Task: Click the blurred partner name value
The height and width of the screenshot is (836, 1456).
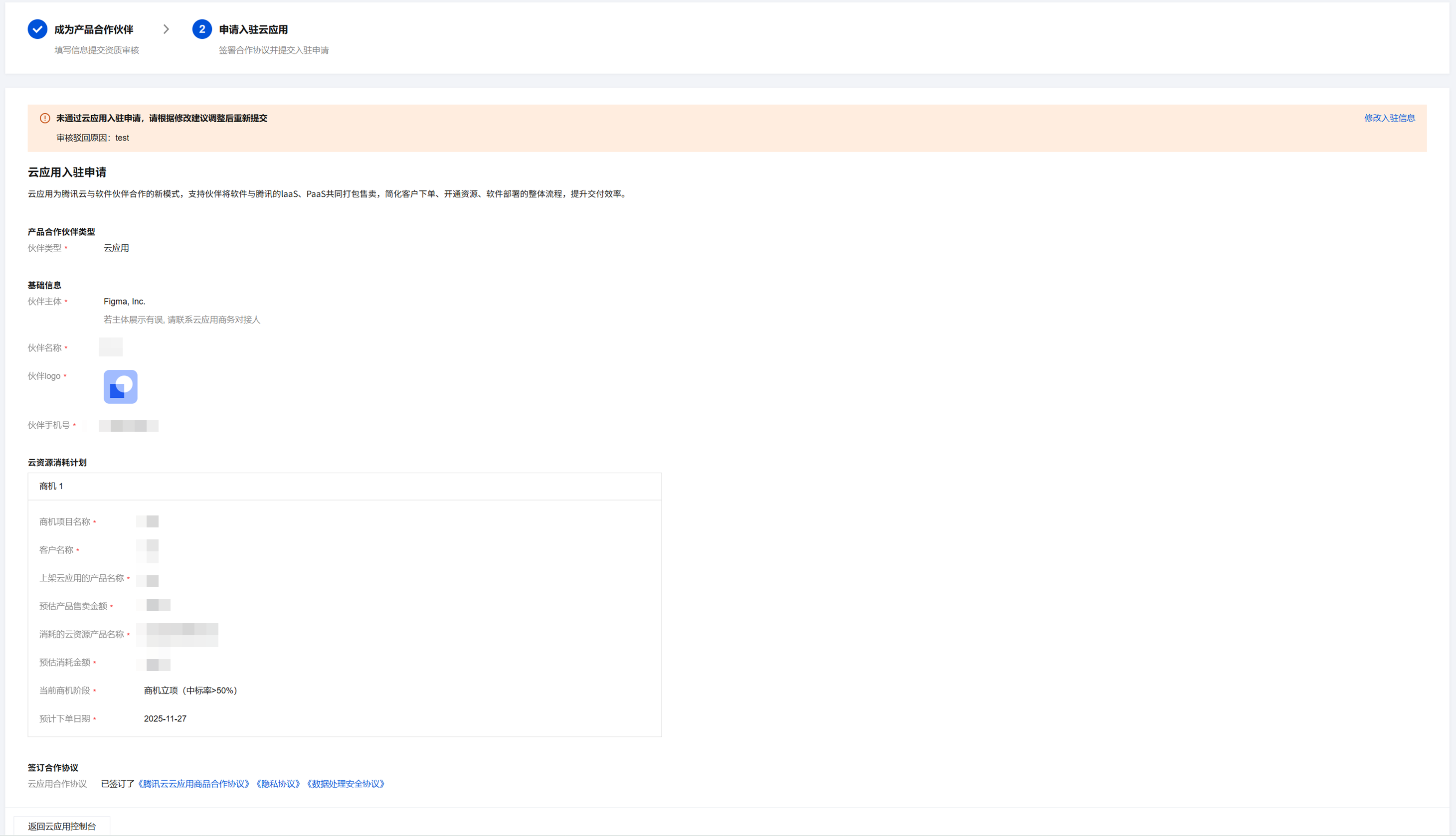Action: click(x=111, y=347)
